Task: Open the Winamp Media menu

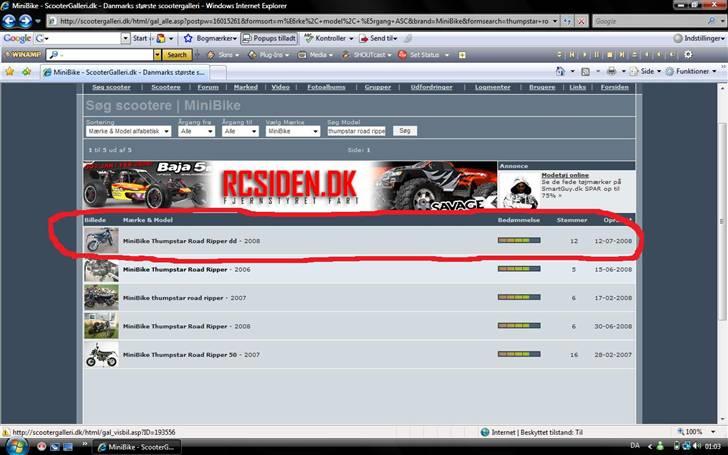Action: coord(315,55)
